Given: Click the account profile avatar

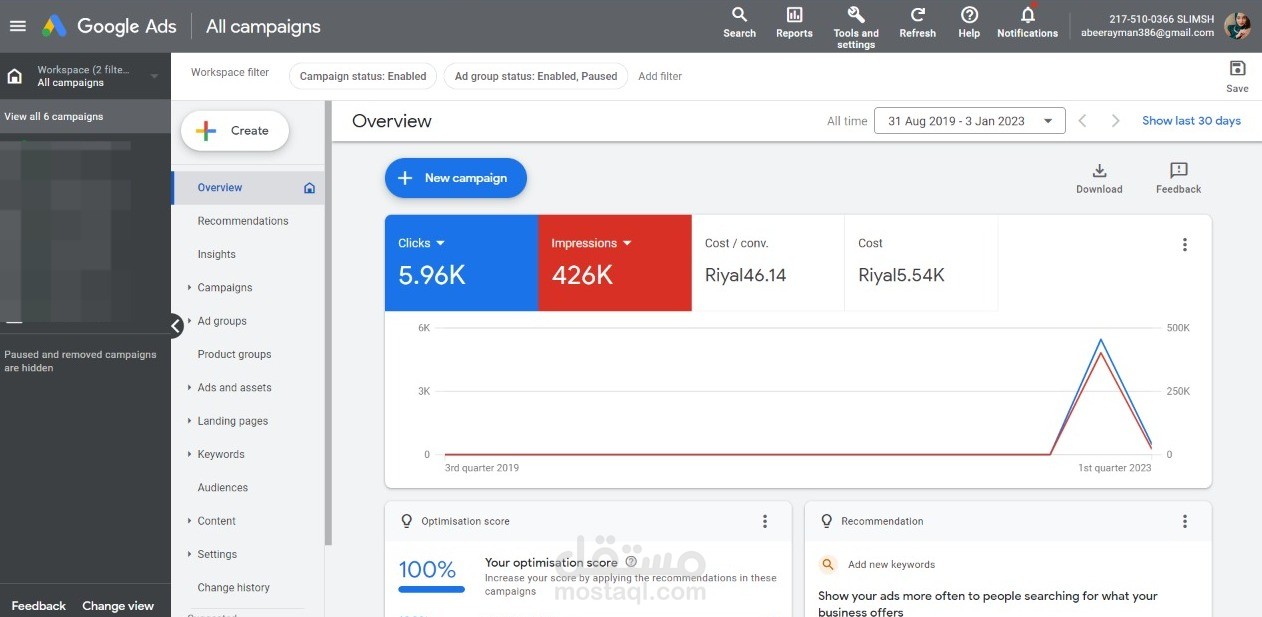Looking at the screenshot, I should pos(1237,26).
